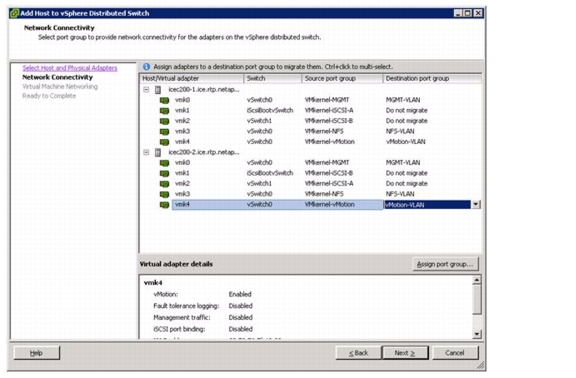Click the Assign port group button
This screenshot has width=576, height=378.
(x=445, y=264)
